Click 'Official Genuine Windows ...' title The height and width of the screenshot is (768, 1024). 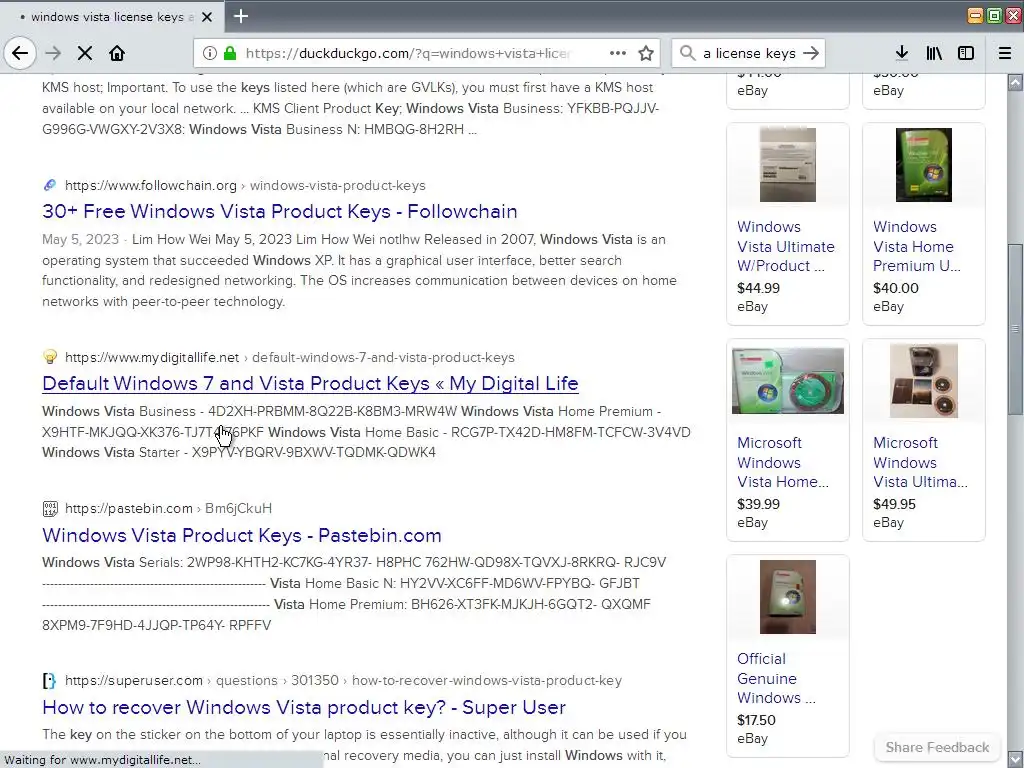point(776,679)
